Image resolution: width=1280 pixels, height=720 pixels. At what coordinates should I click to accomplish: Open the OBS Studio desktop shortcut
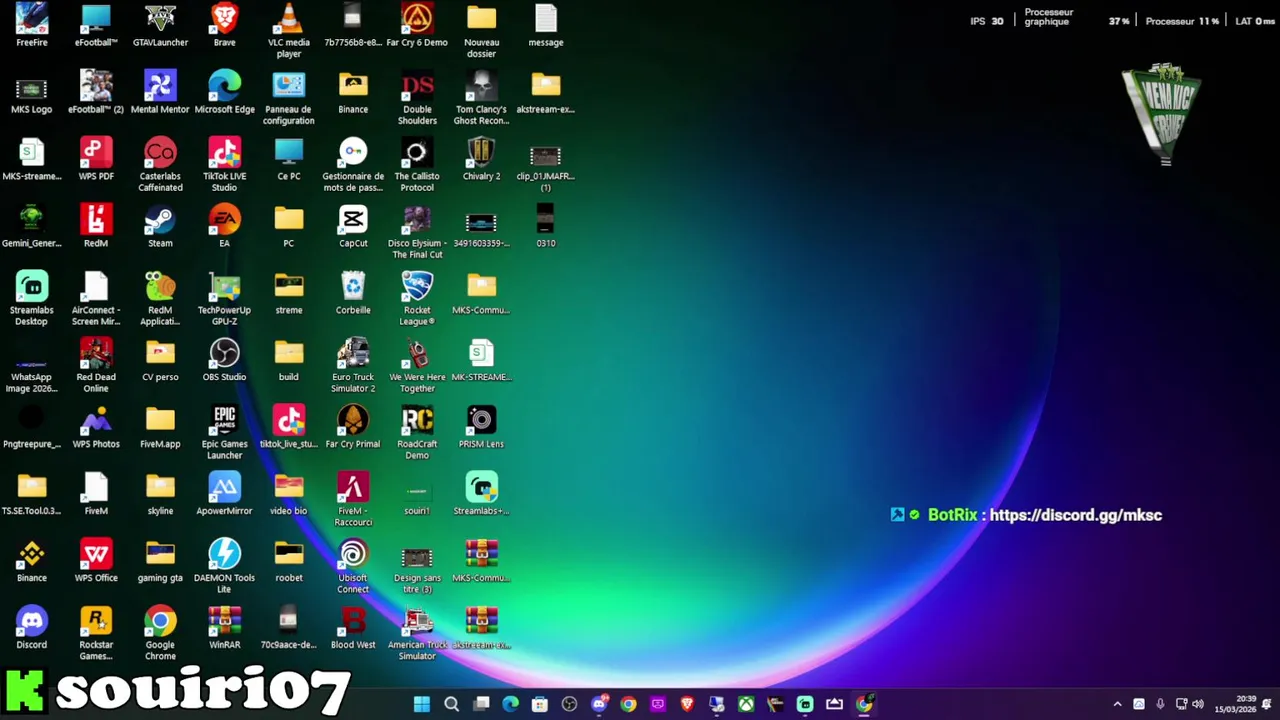224,360
